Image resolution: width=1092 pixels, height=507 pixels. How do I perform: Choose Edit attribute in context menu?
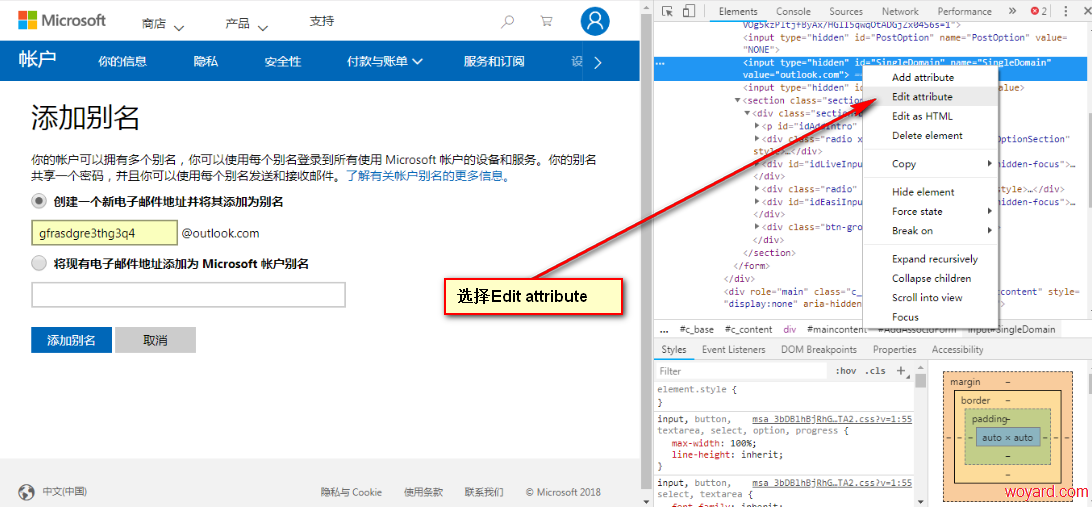coord(930,97)
